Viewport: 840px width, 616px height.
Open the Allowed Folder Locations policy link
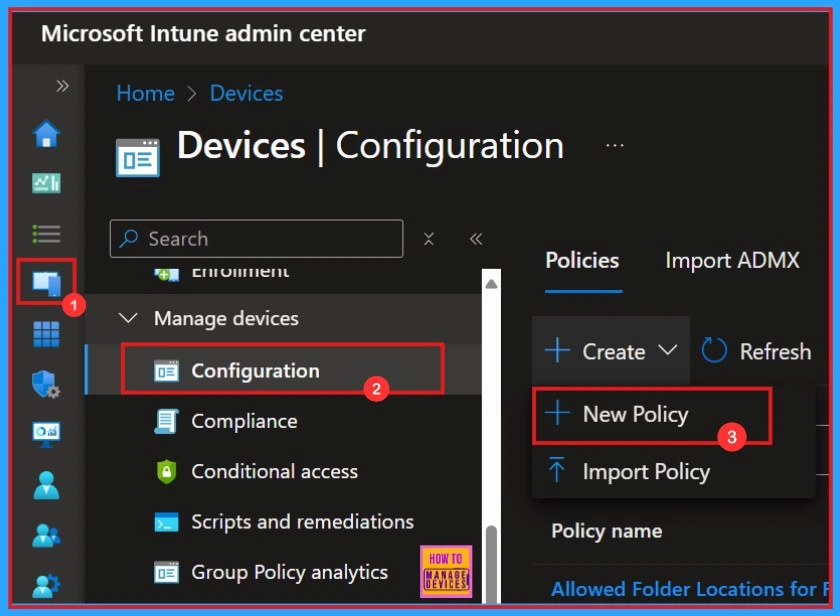(689, 589)
